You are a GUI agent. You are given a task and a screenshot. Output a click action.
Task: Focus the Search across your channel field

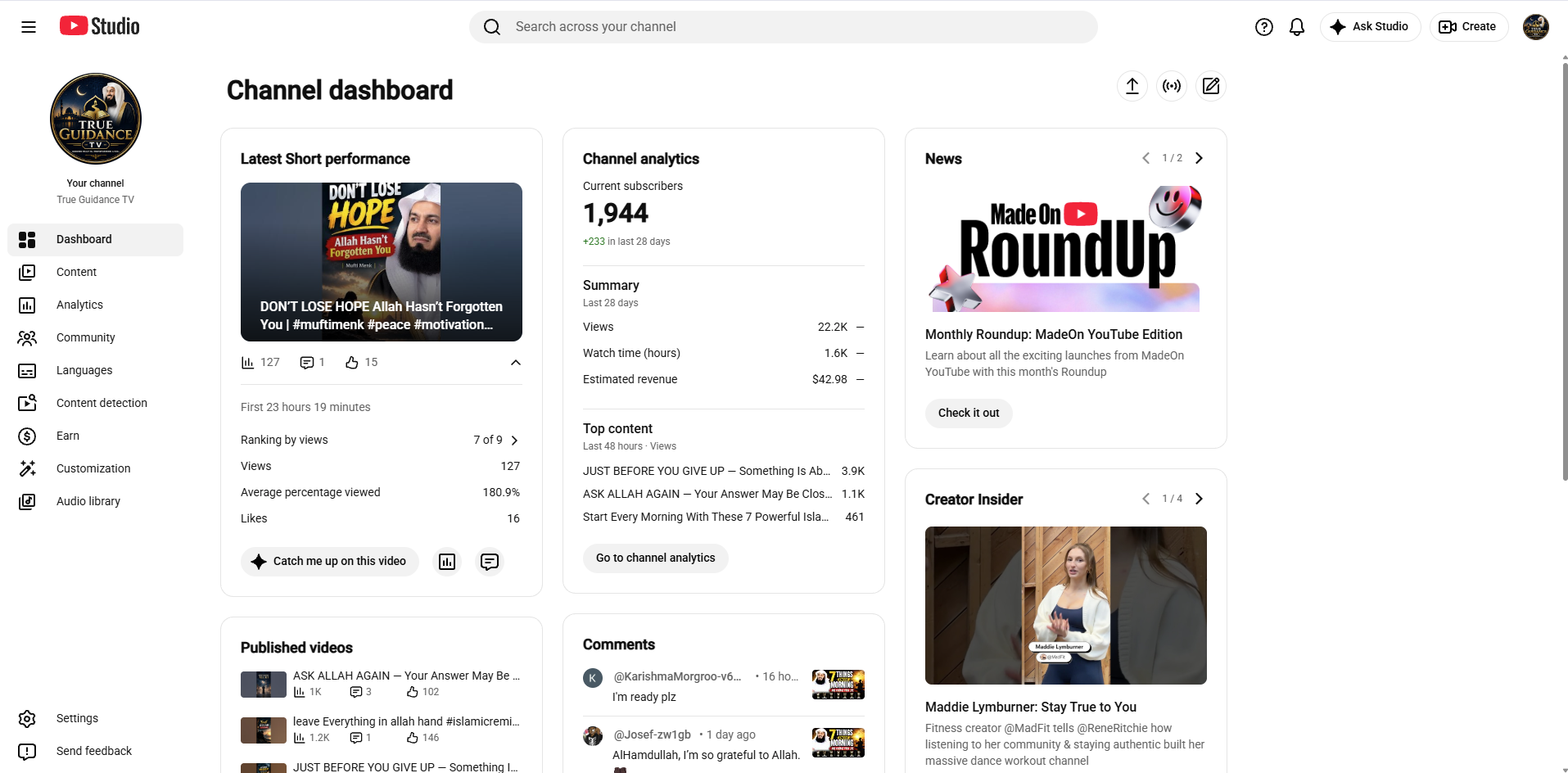click(784, 27)
